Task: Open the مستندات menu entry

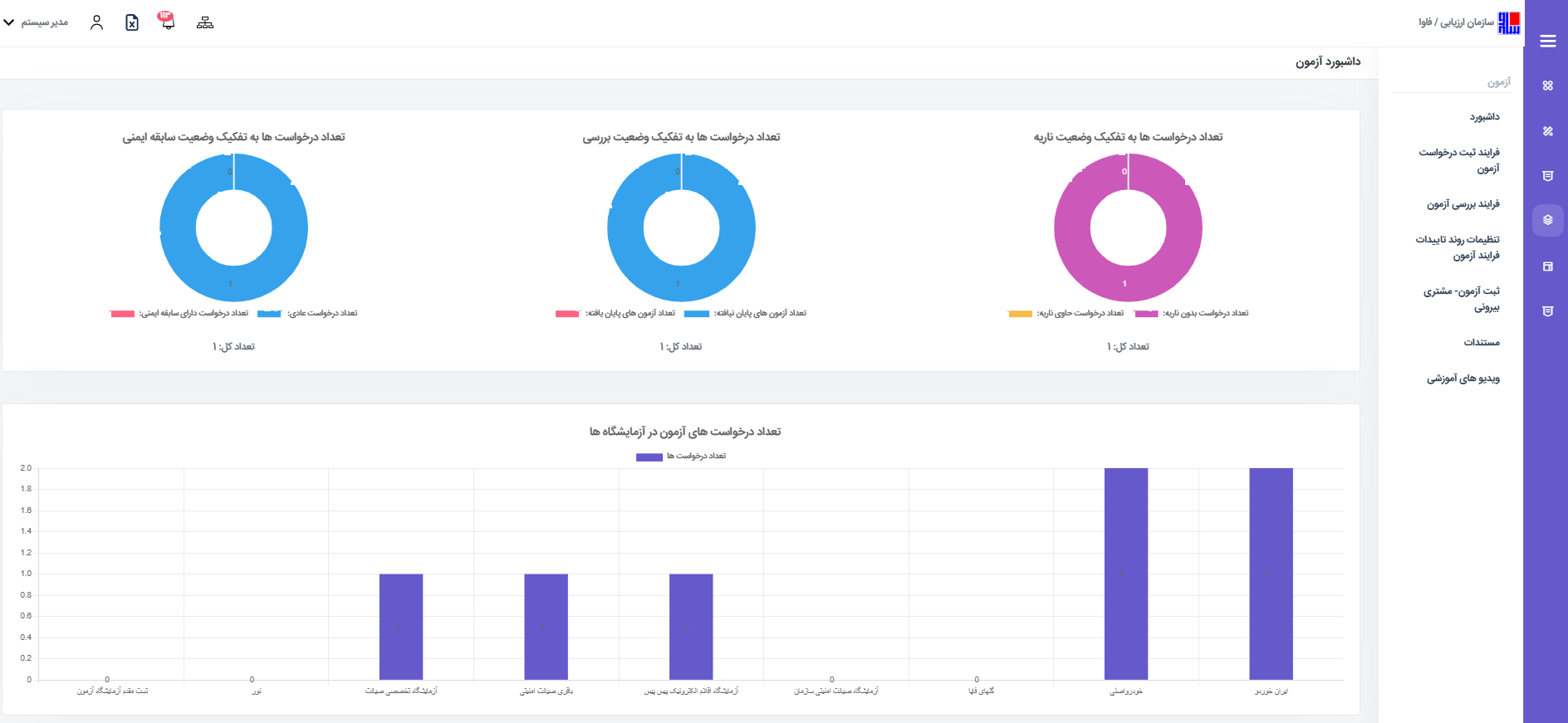Action: [x=1482, y=343]
